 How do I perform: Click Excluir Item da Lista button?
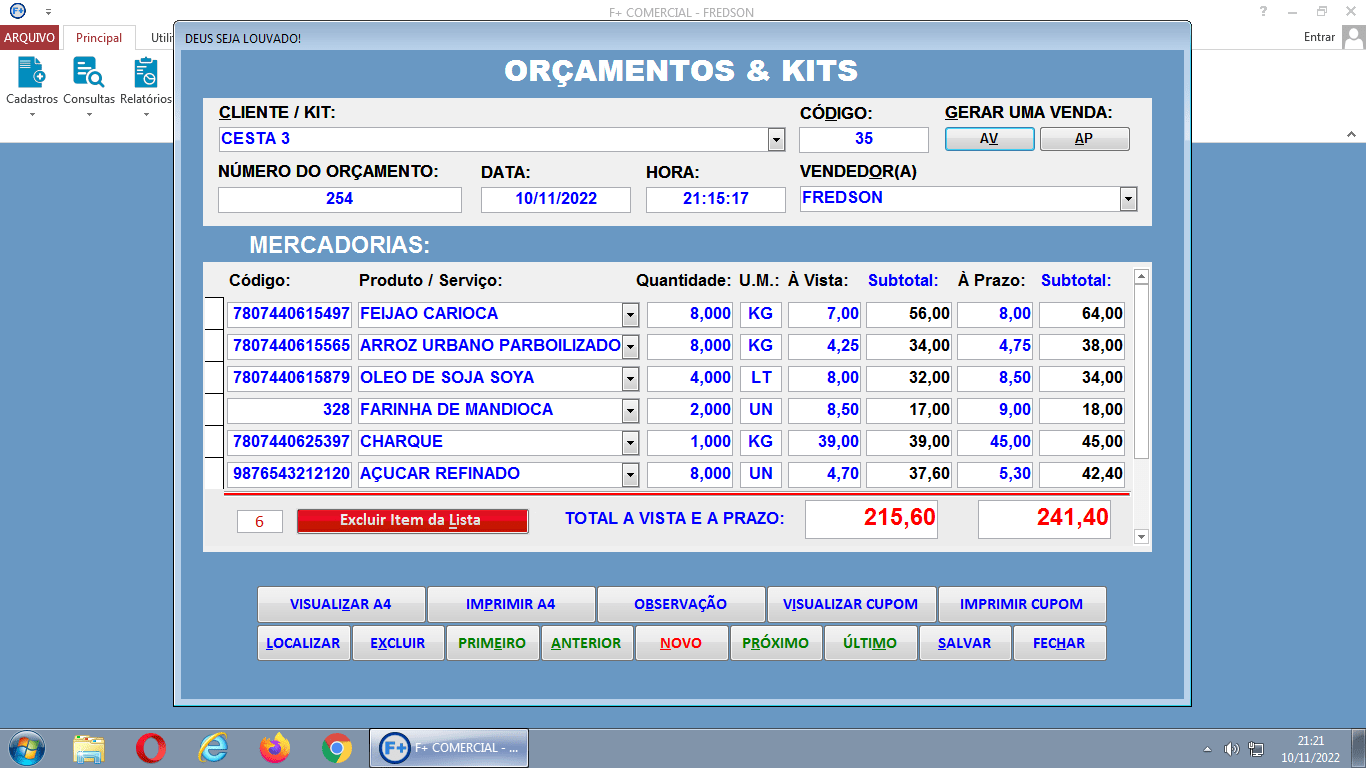[x=412, y=521]
